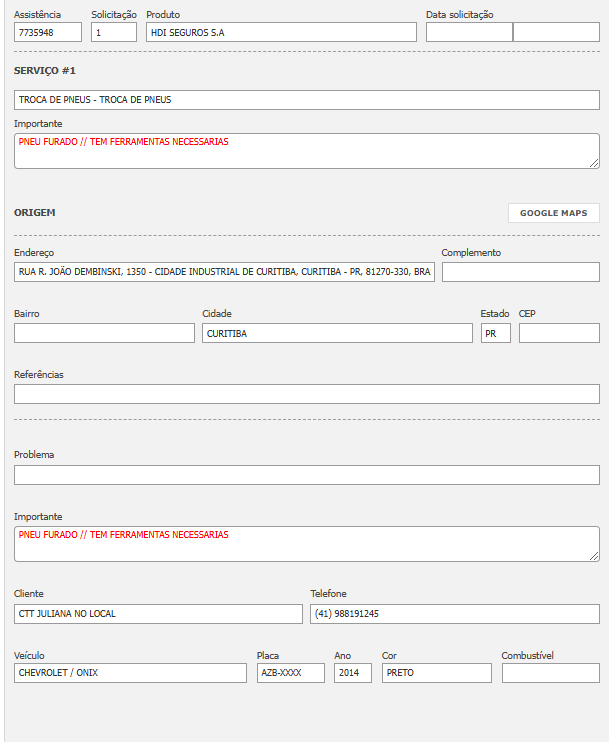This screenshot has height=742, width=609.
Task: Click the first Data solicitação field
Action: pos(468,32)
